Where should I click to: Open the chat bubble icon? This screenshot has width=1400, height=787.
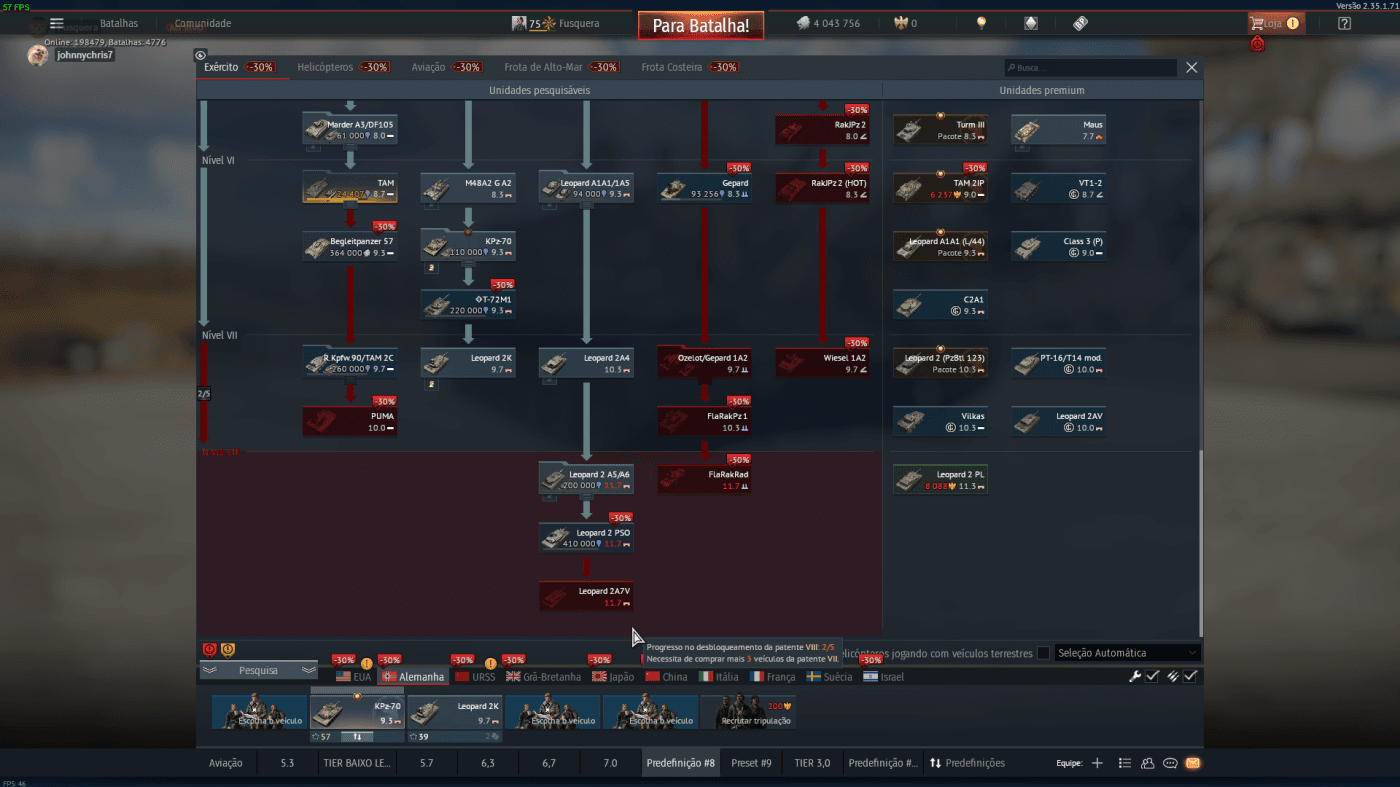(1170, 763)
